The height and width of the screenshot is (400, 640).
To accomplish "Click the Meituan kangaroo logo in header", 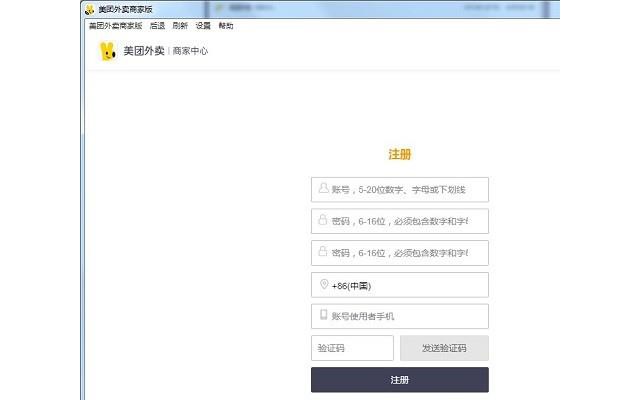I will 108,51.
